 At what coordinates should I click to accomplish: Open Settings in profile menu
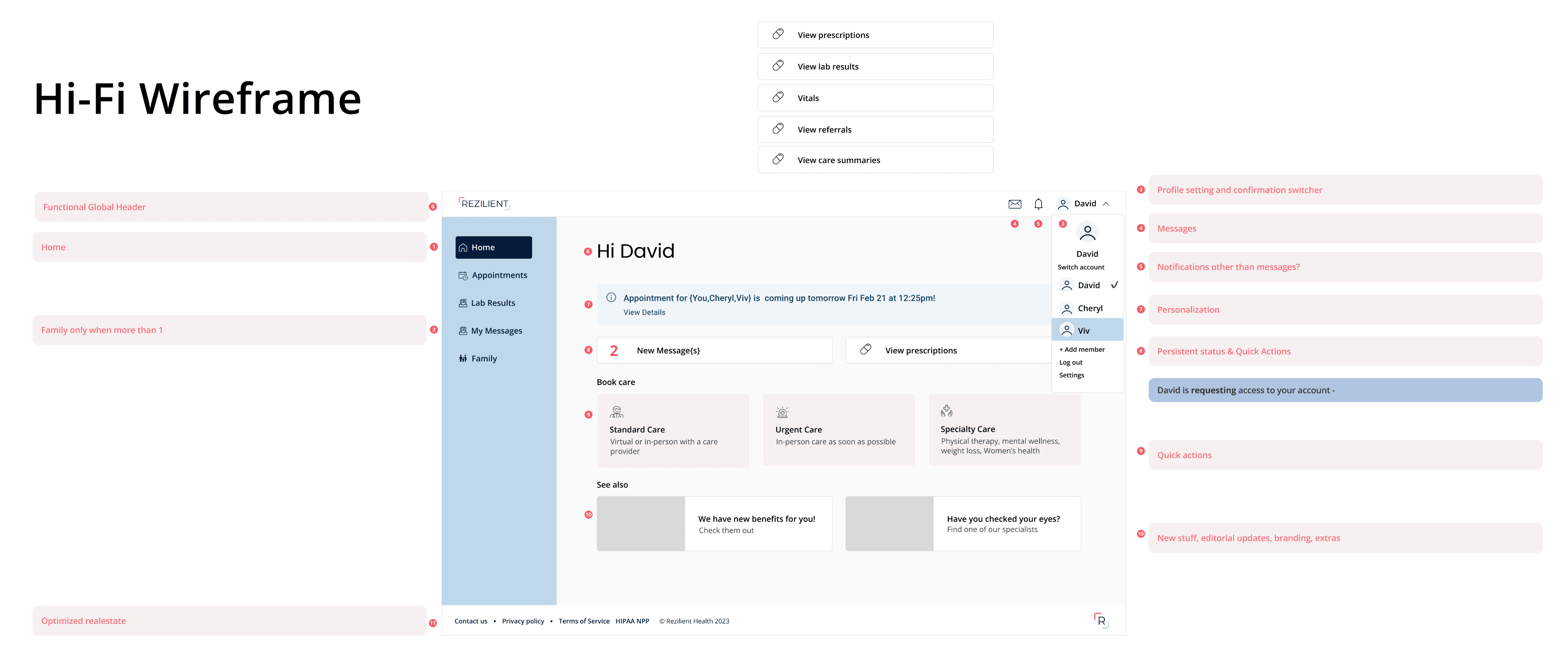coord(1071,375)
